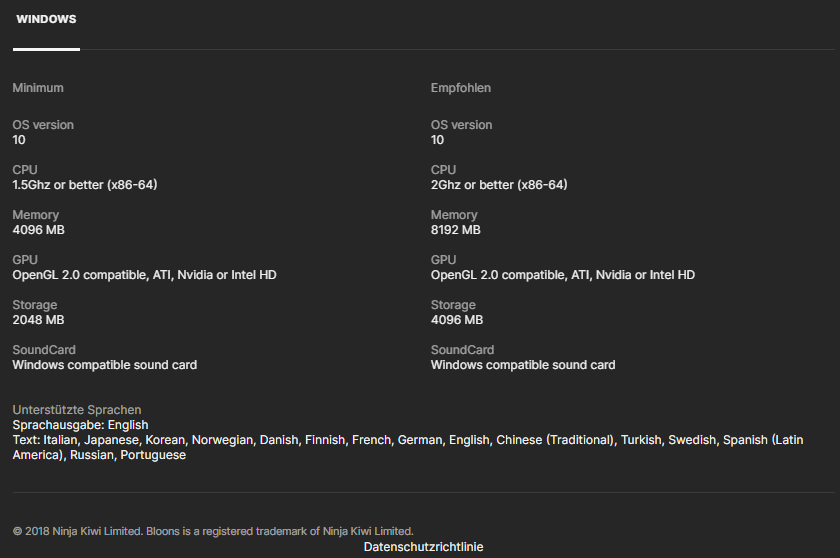The image size is (840, 558).
Task: Click the 2Ghz or better CPU value
Action: (499, 185)
